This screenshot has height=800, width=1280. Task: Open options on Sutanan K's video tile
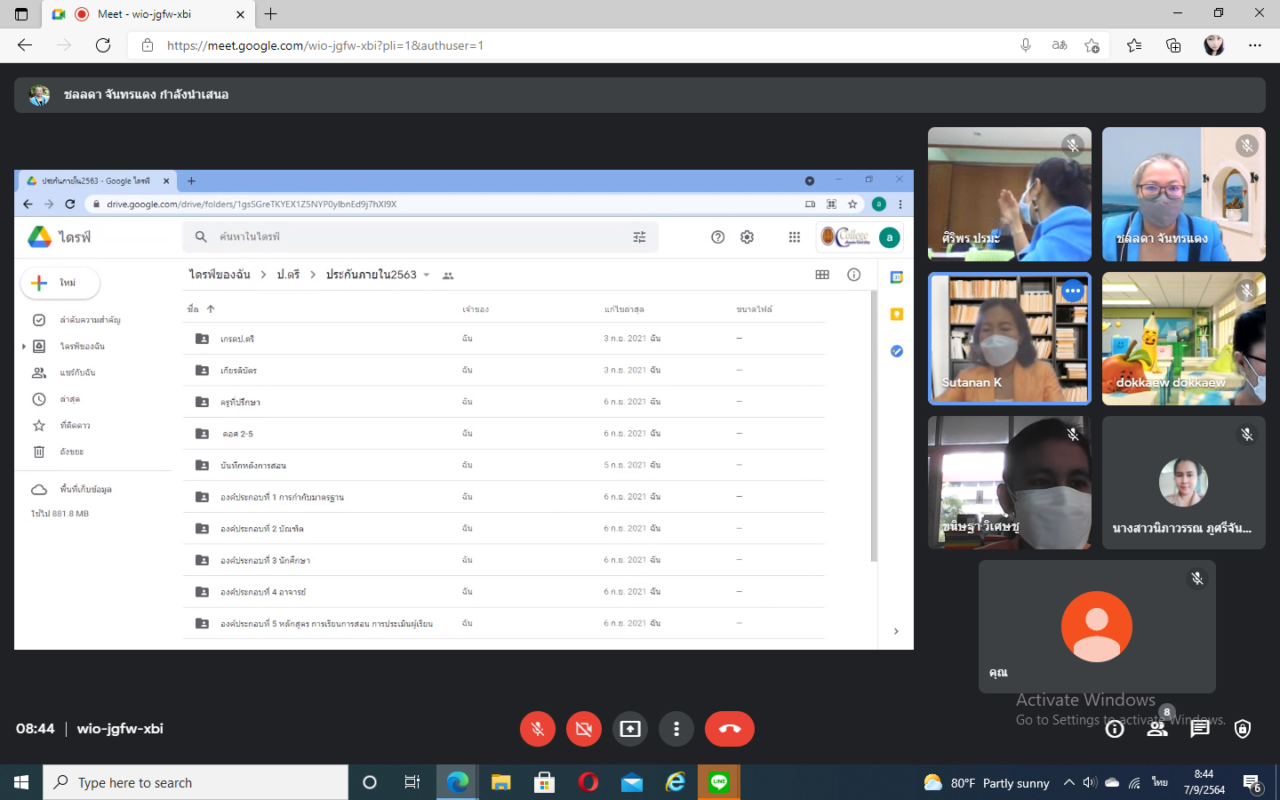[1072, 291]
